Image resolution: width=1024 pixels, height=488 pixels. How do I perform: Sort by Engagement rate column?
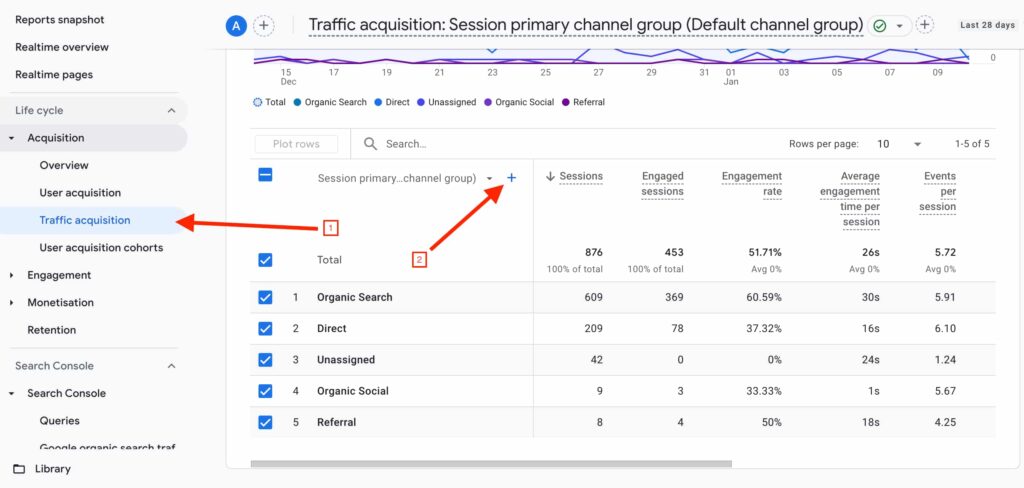click(x=751, y=184)
